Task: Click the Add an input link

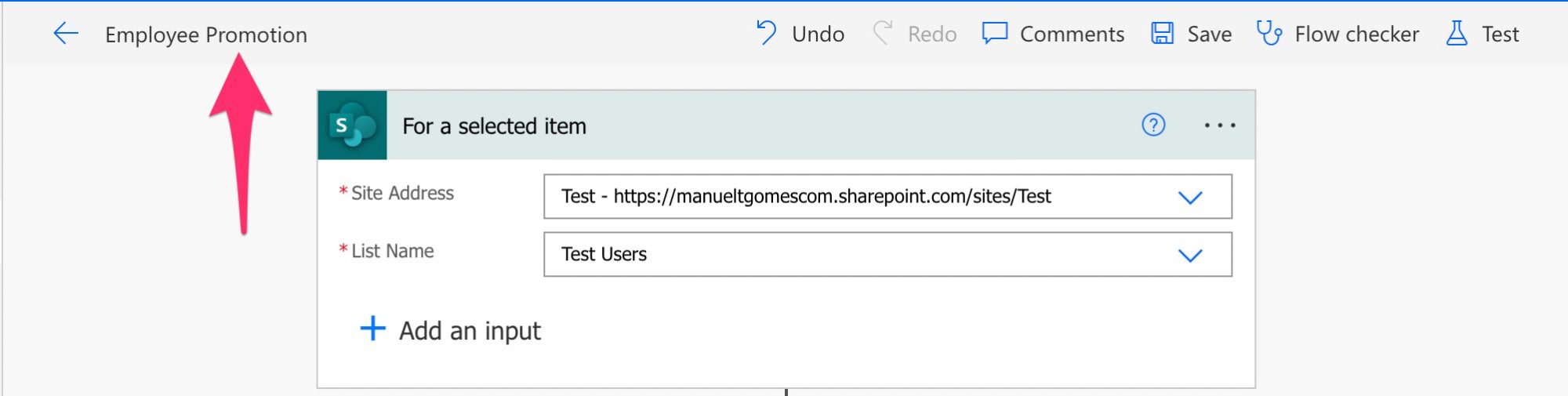Action: (470, 331)
